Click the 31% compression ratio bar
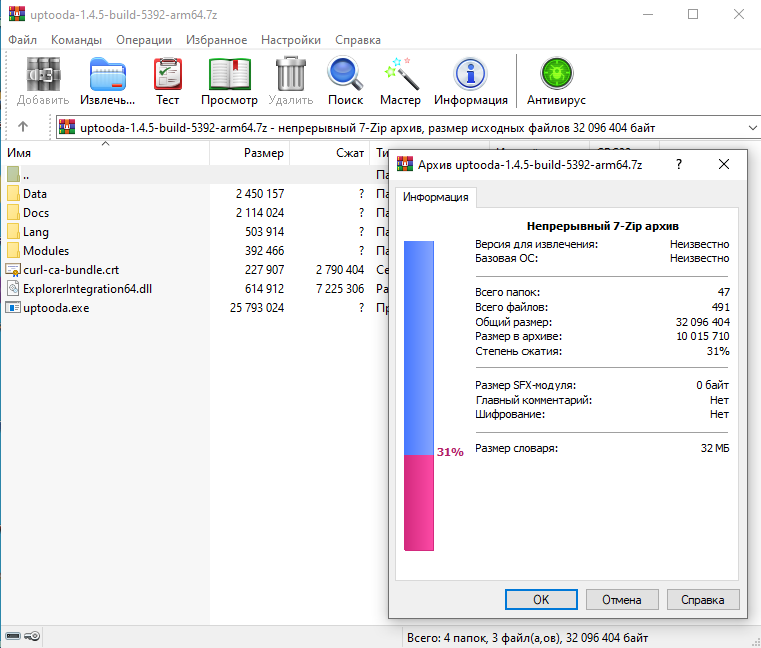 (x=419, y=396)
